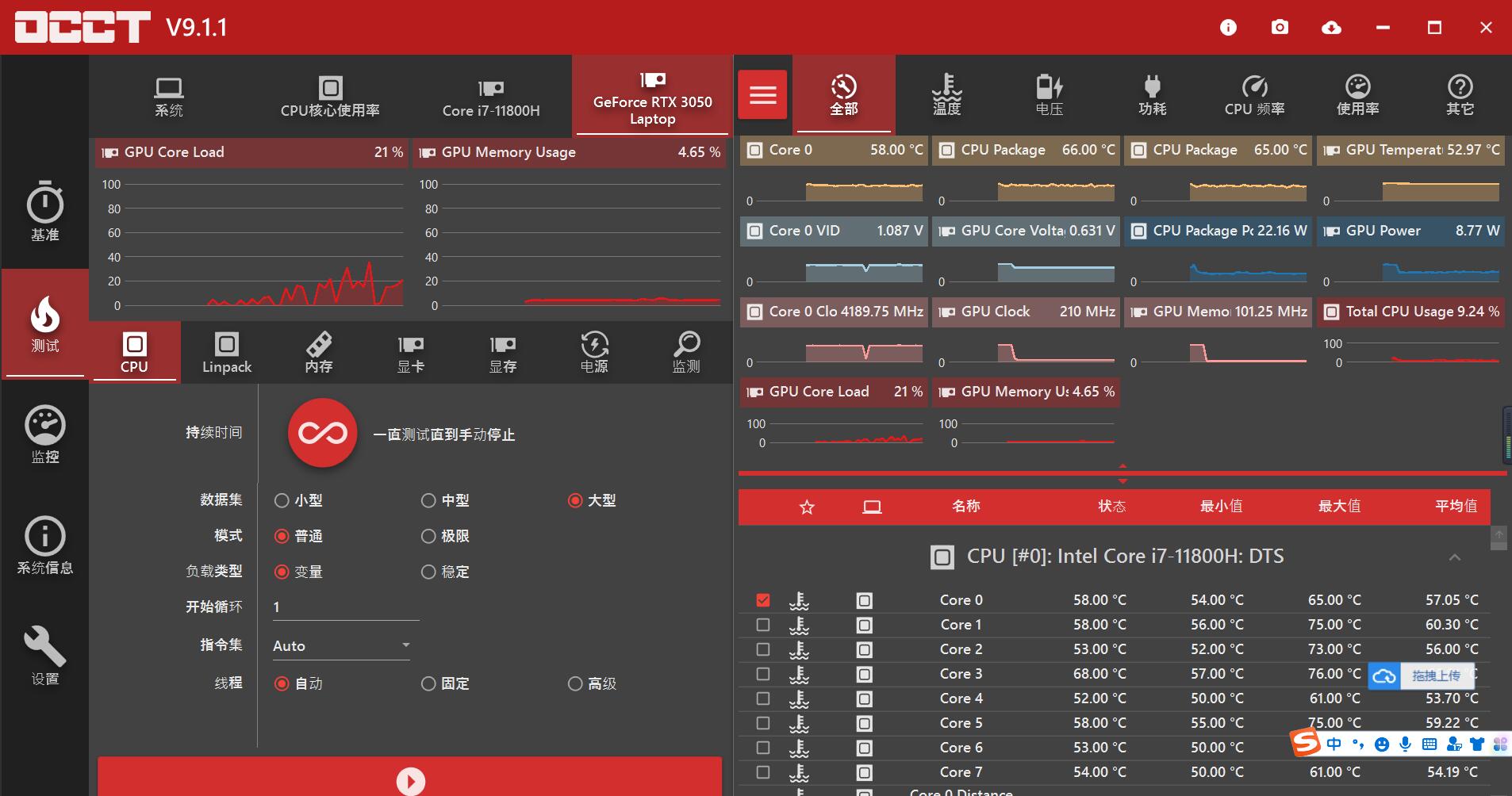Open the Sogou input method logo

pos(1306,743)
